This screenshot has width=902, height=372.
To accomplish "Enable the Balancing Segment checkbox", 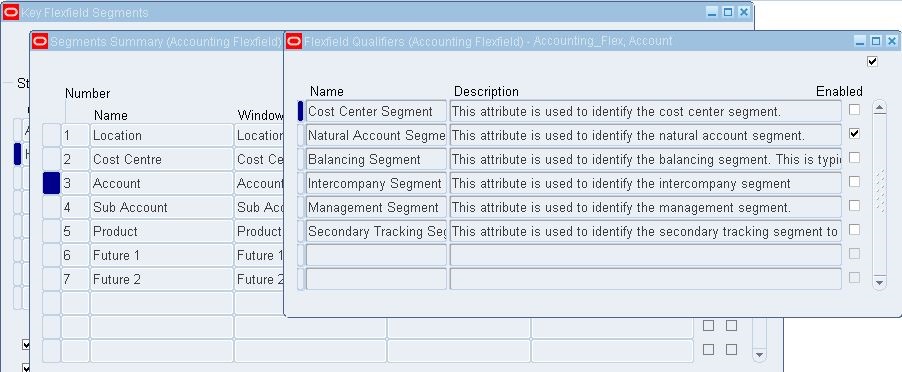I will click(x=855, y=158).
